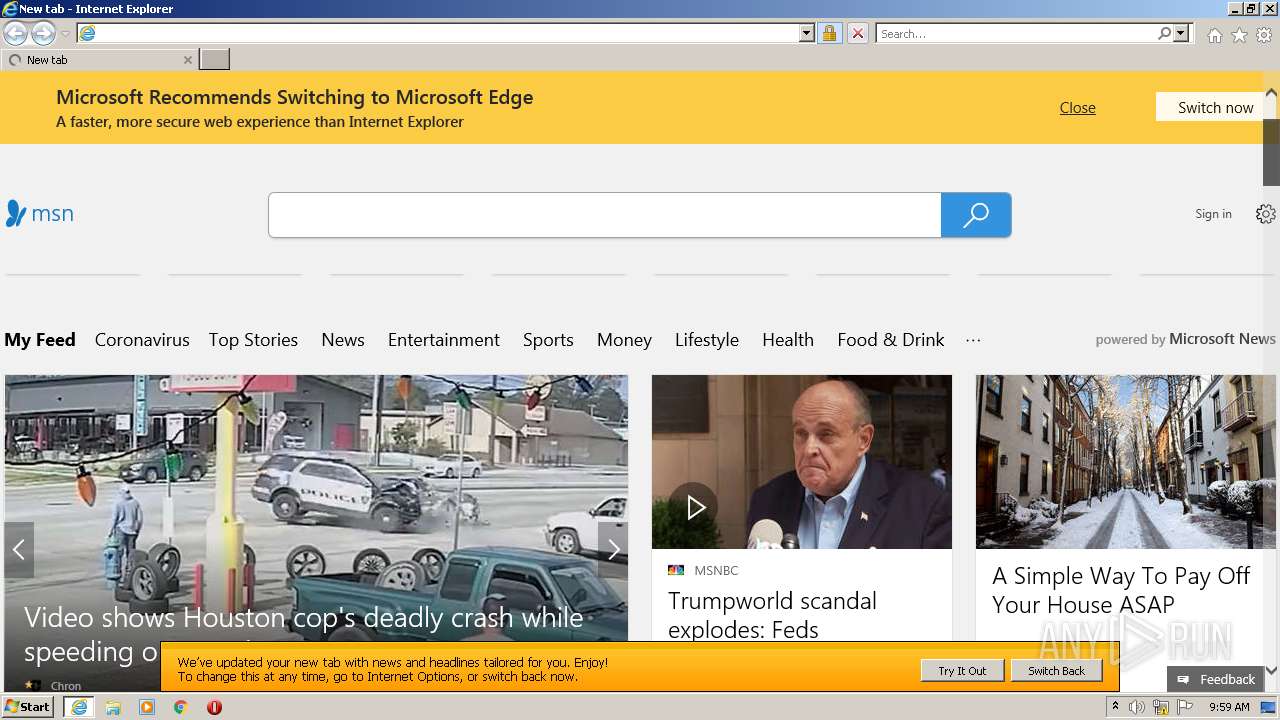
Task: Open the Lifestyle section
Action: [707, 340]
